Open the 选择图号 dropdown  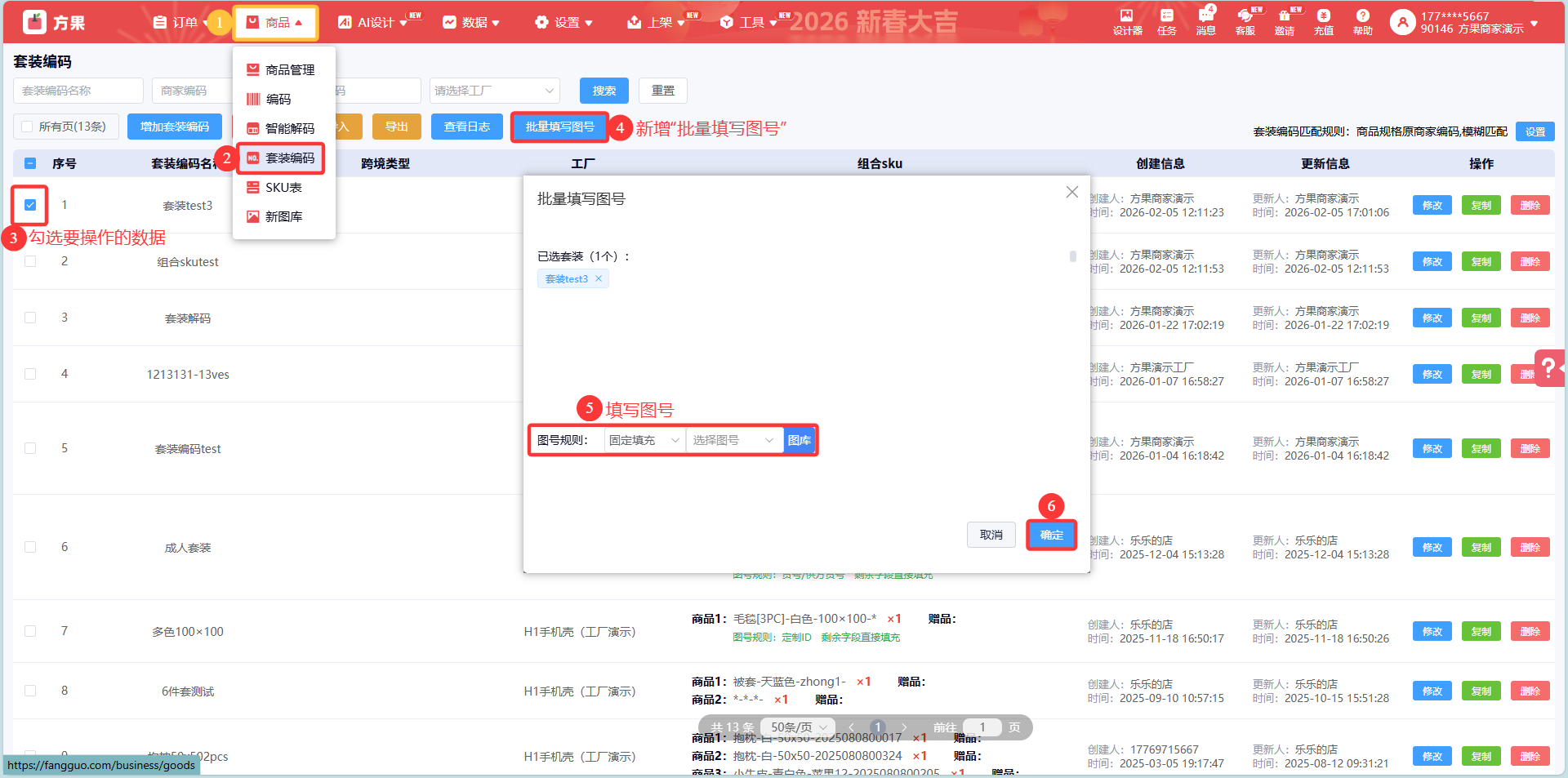pos(733,440)
